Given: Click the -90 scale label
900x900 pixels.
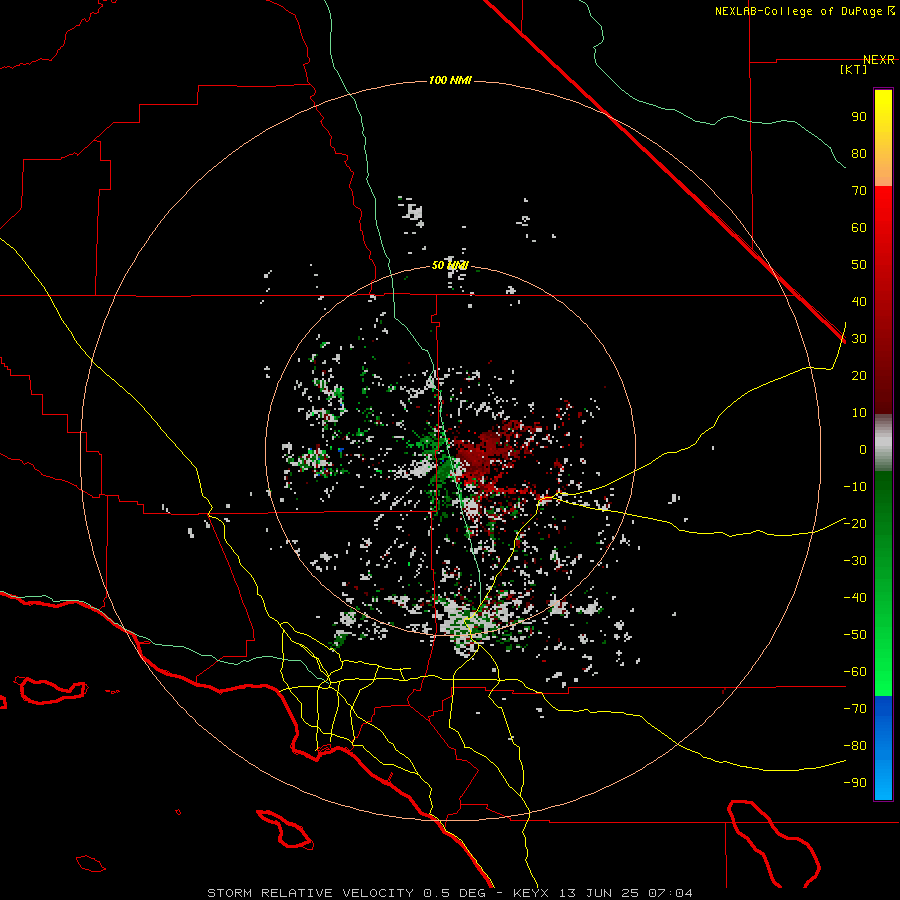Looking at the screenshot, I should [855, 783].
